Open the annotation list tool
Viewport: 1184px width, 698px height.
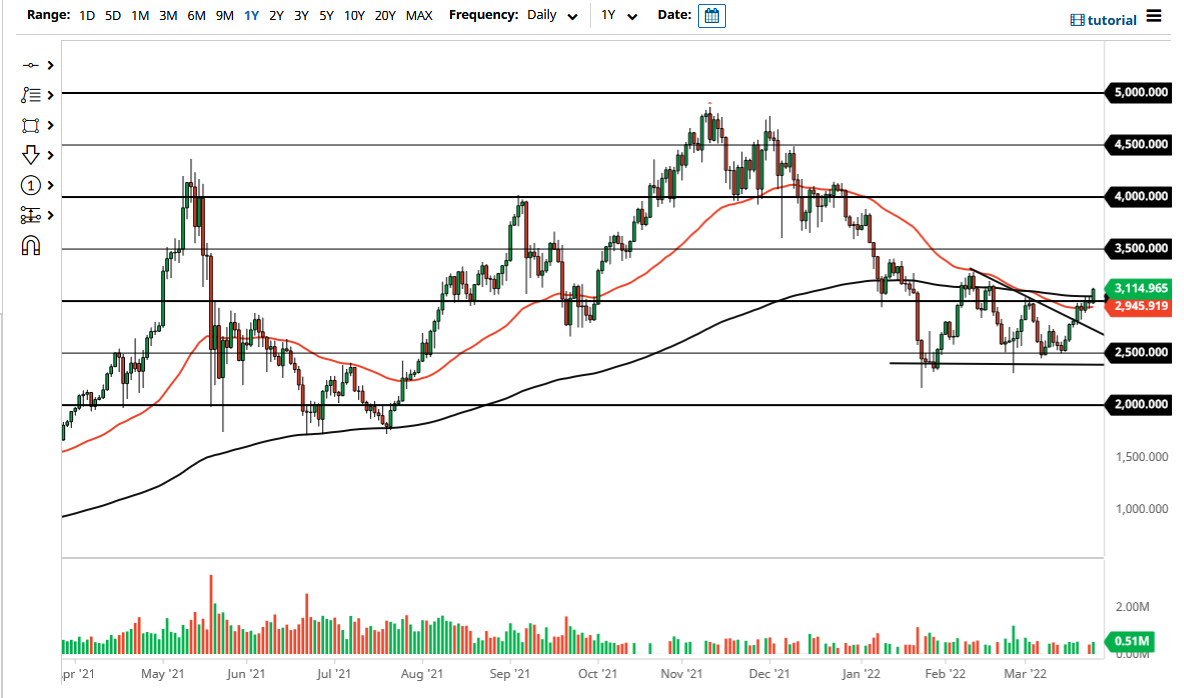coord(31,95)
